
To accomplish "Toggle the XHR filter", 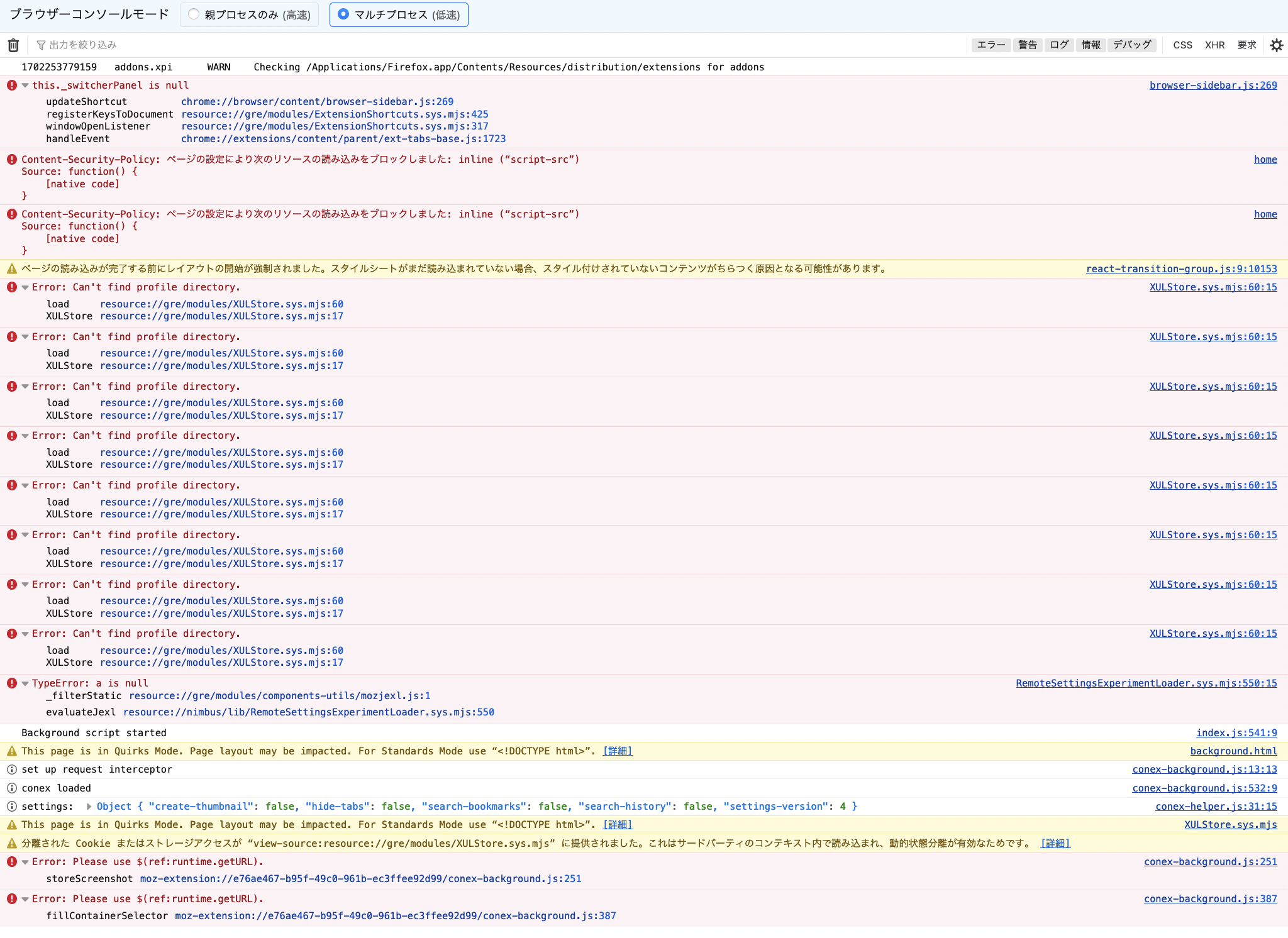I will [x=1214, y=45].
